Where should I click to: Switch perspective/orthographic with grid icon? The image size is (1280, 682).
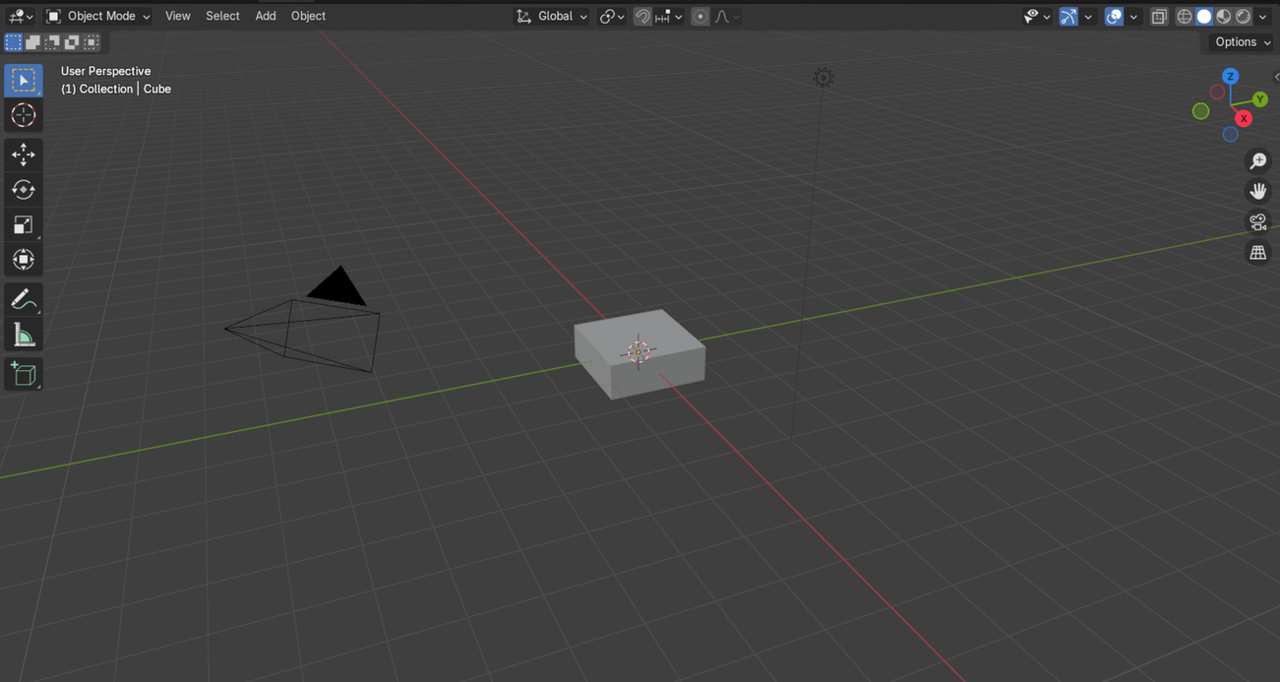tap(1258, 252)
